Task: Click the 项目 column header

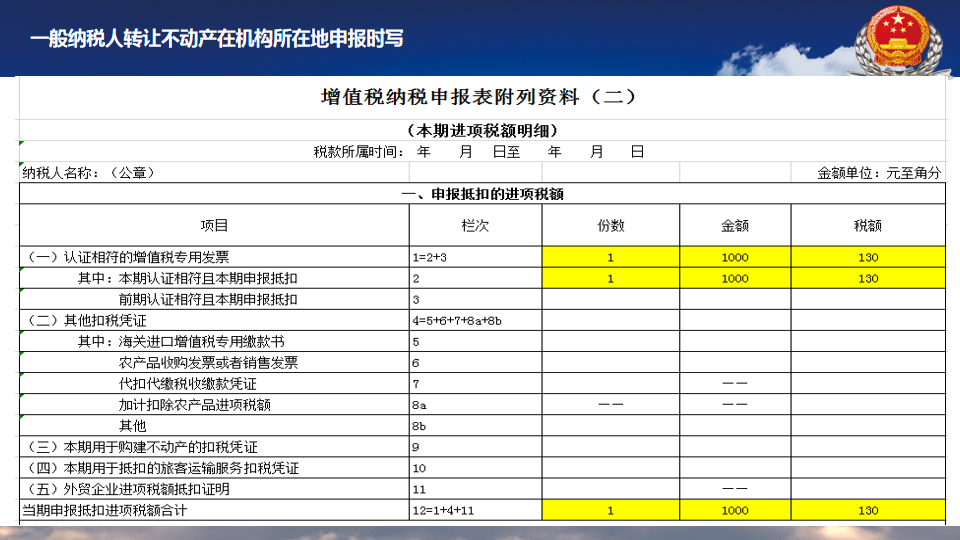Action: [214, 225]
